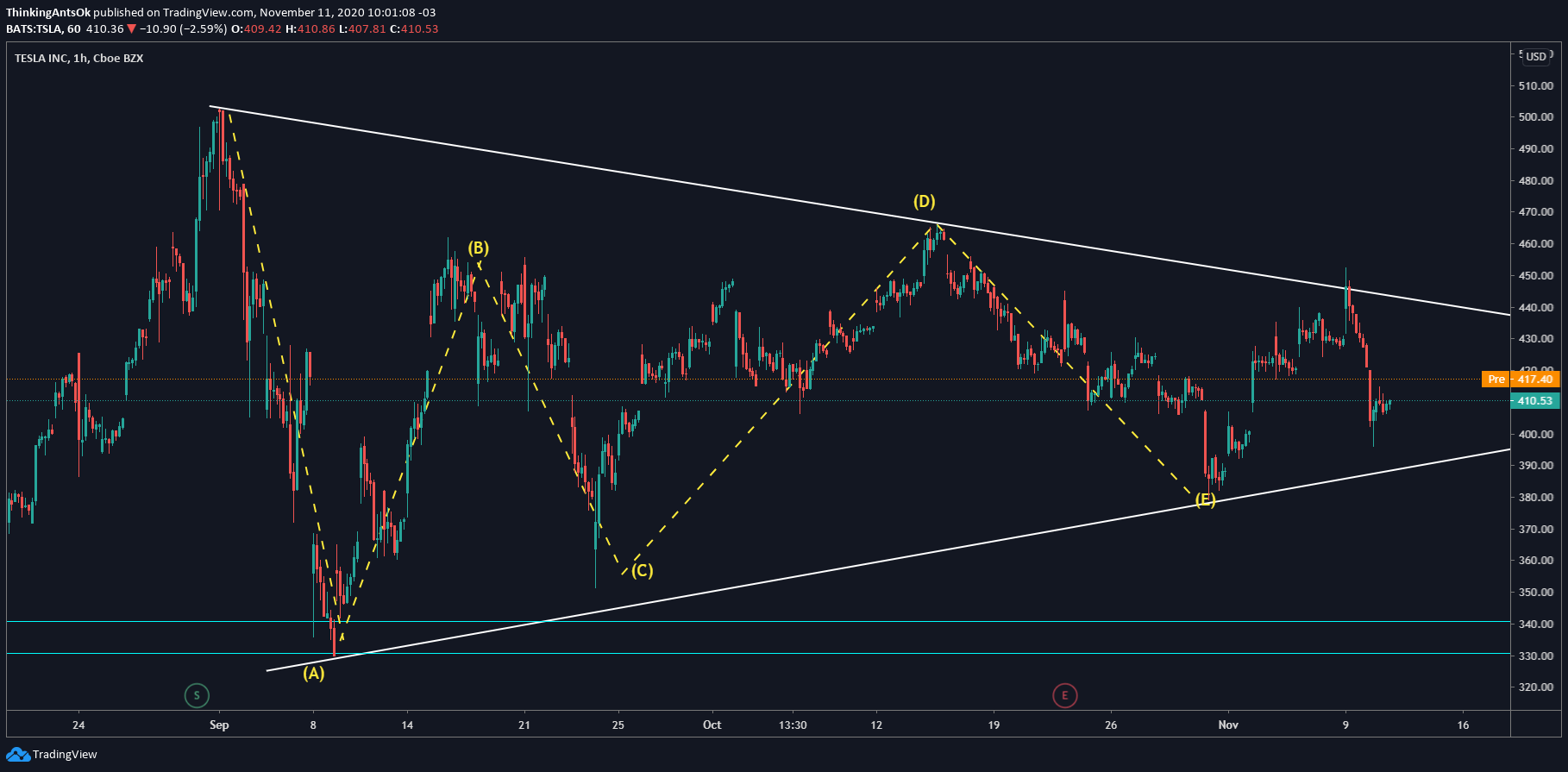Click the green 410.53 current price label

click(x=1535, y=401)
